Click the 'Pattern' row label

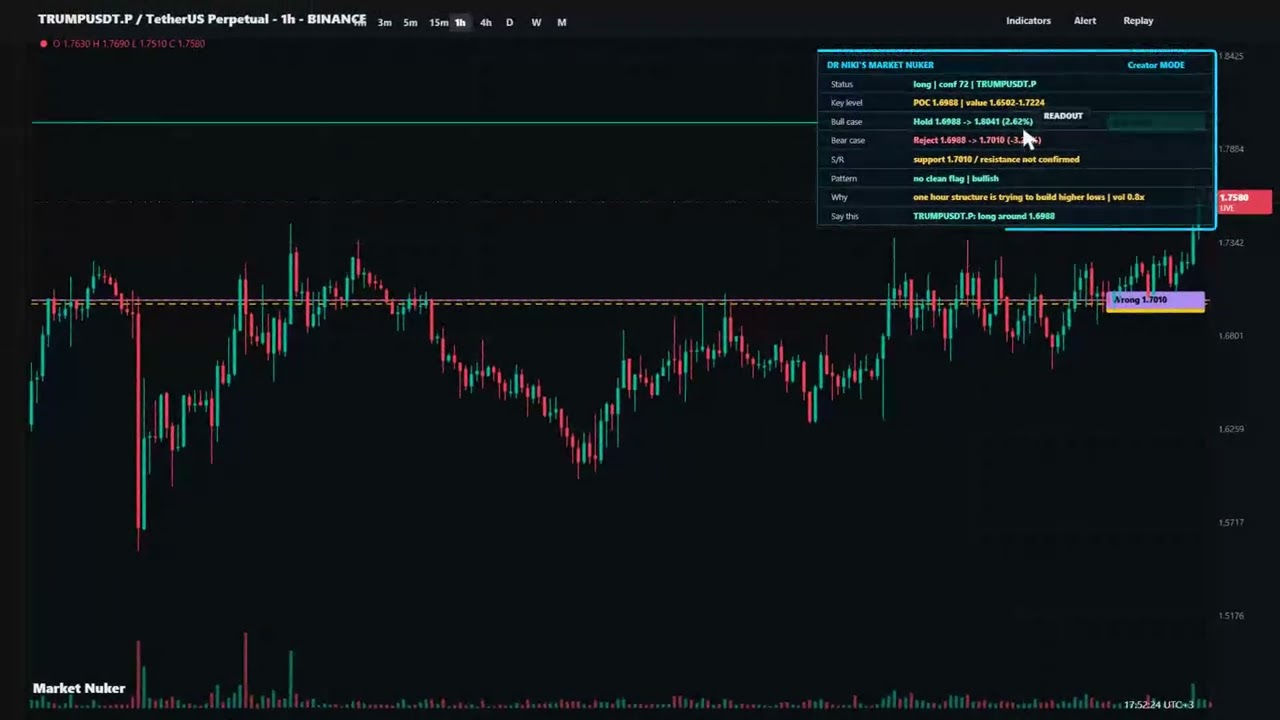[x=844, y=178]
